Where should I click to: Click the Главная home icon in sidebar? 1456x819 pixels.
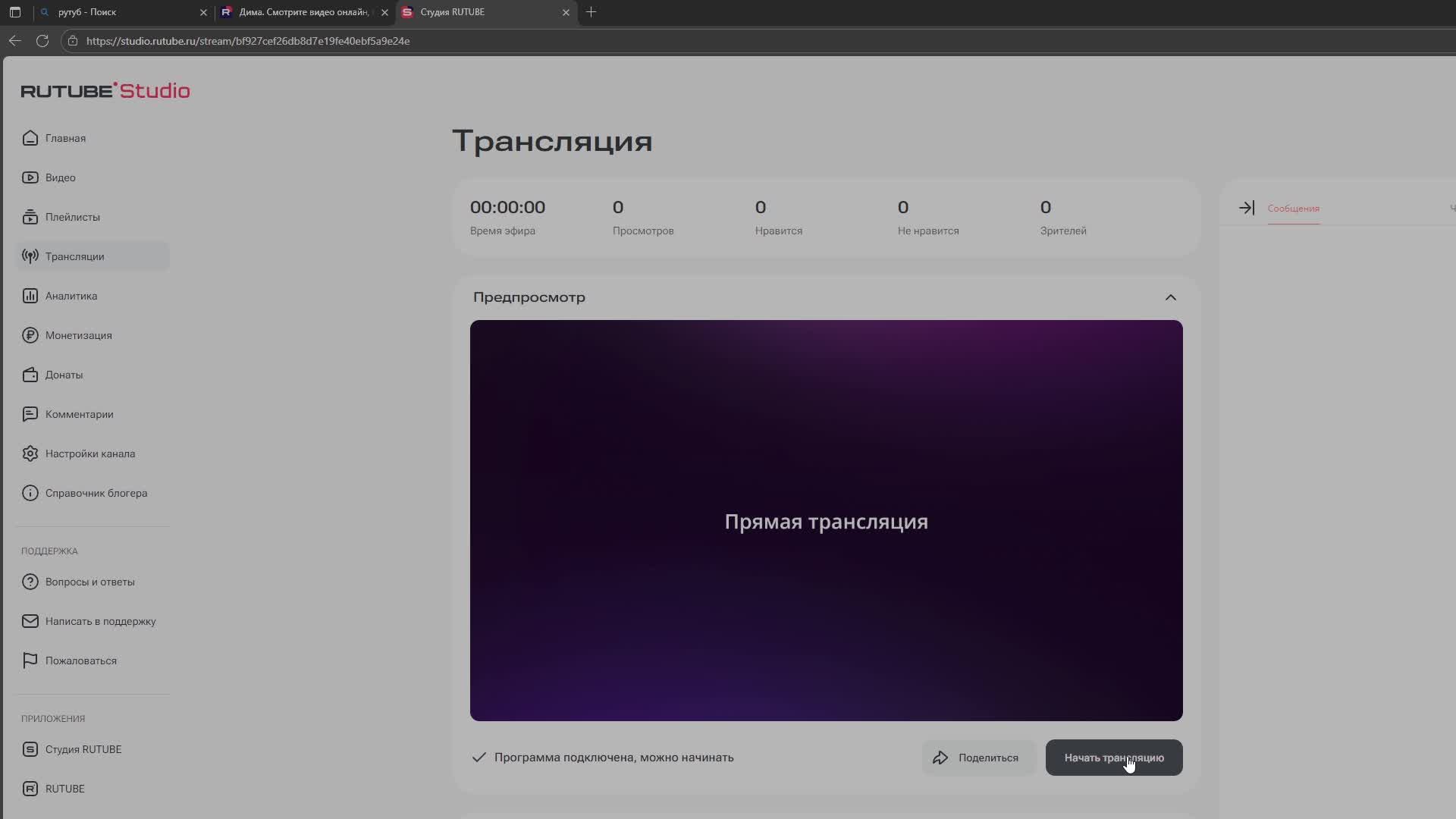click(x=30, y=138)
